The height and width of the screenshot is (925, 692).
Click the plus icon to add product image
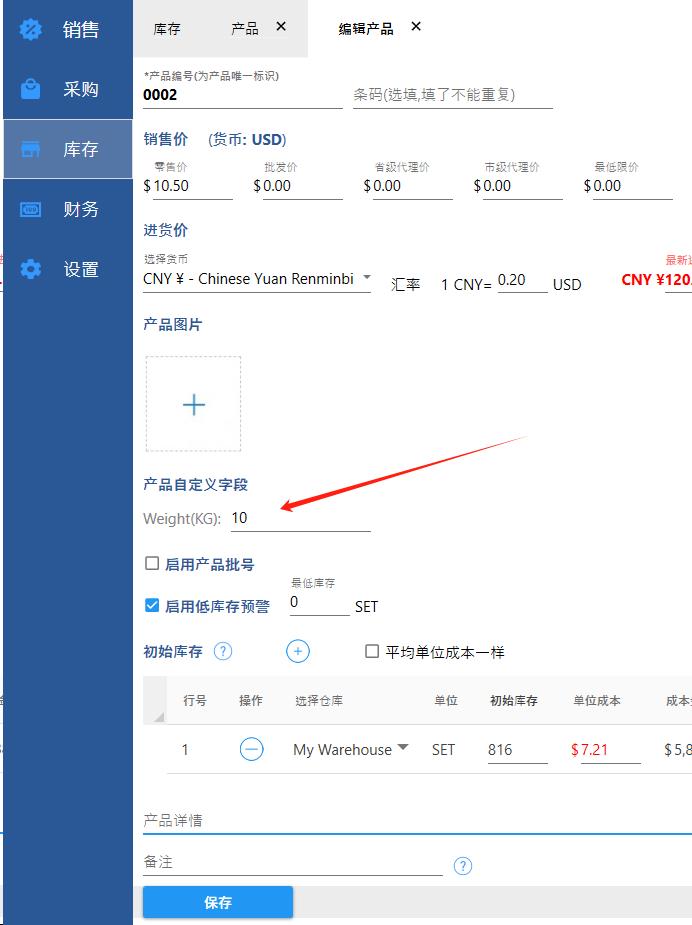point(193,404)
